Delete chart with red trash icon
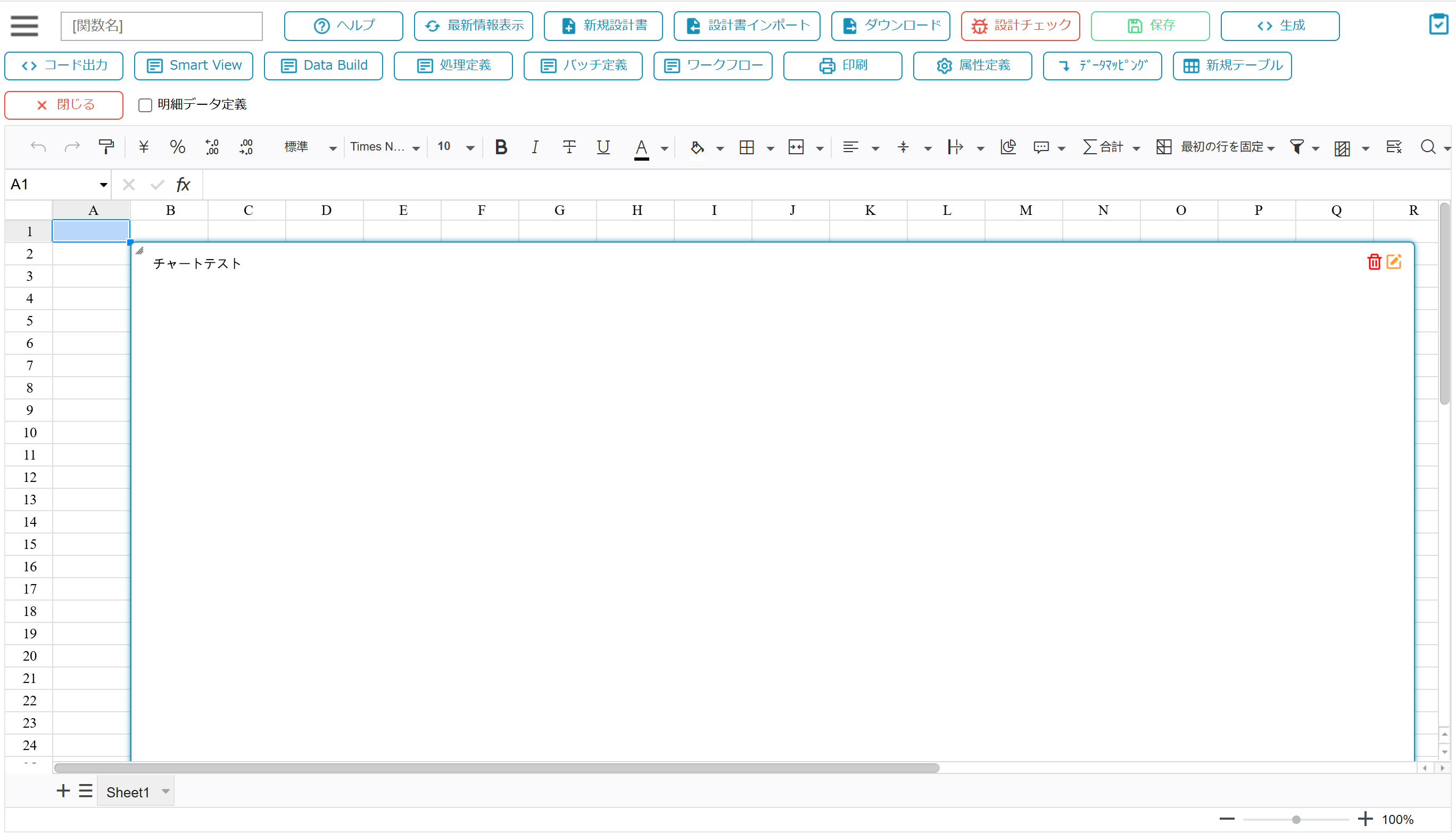Screen dimensions: 1456x833 (1374, 262)
